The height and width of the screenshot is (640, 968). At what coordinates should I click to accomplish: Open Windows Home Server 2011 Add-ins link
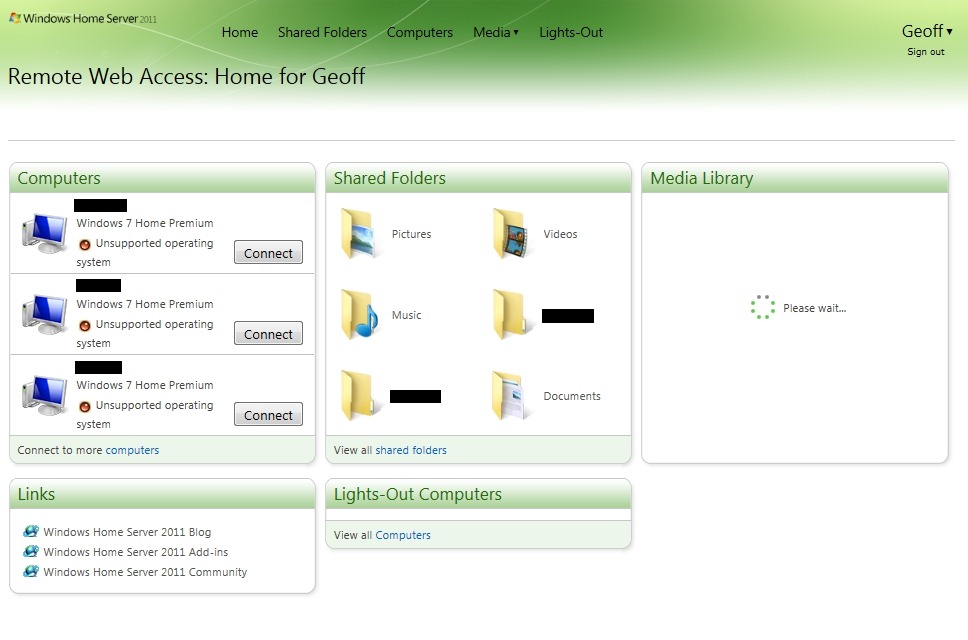[x=136, y=552]
